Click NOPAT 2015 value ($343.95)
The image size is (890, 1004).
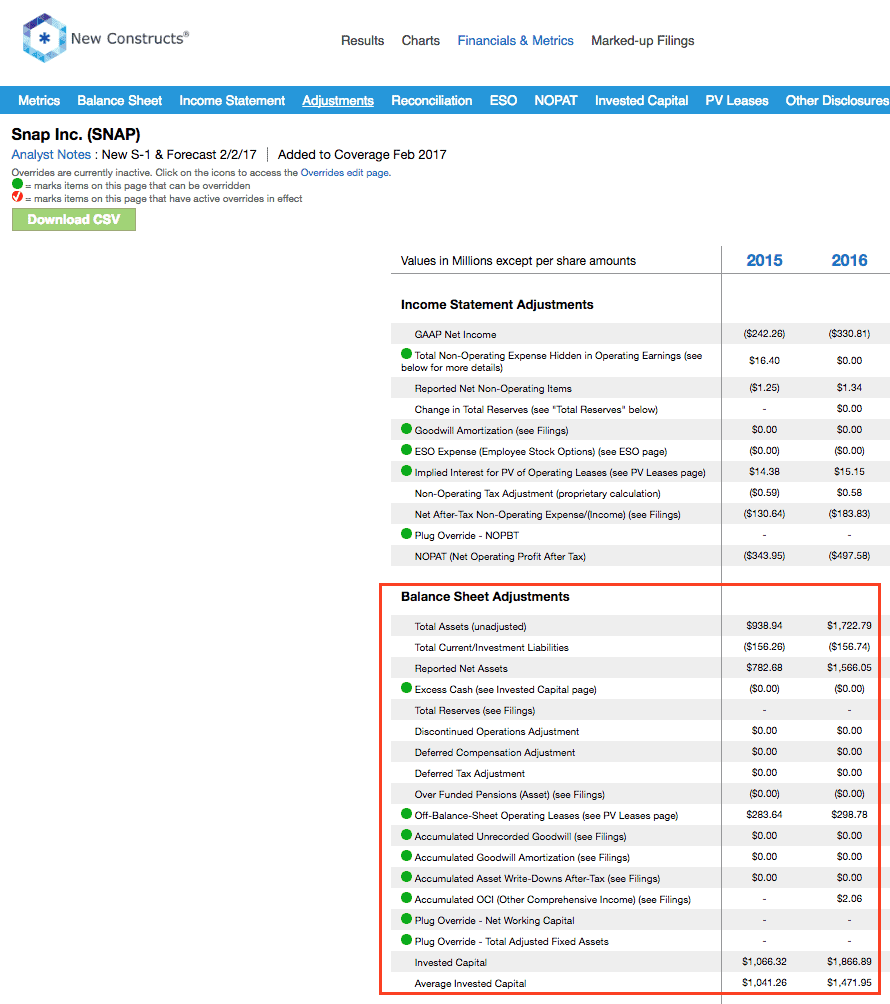(x=764, y=556)
